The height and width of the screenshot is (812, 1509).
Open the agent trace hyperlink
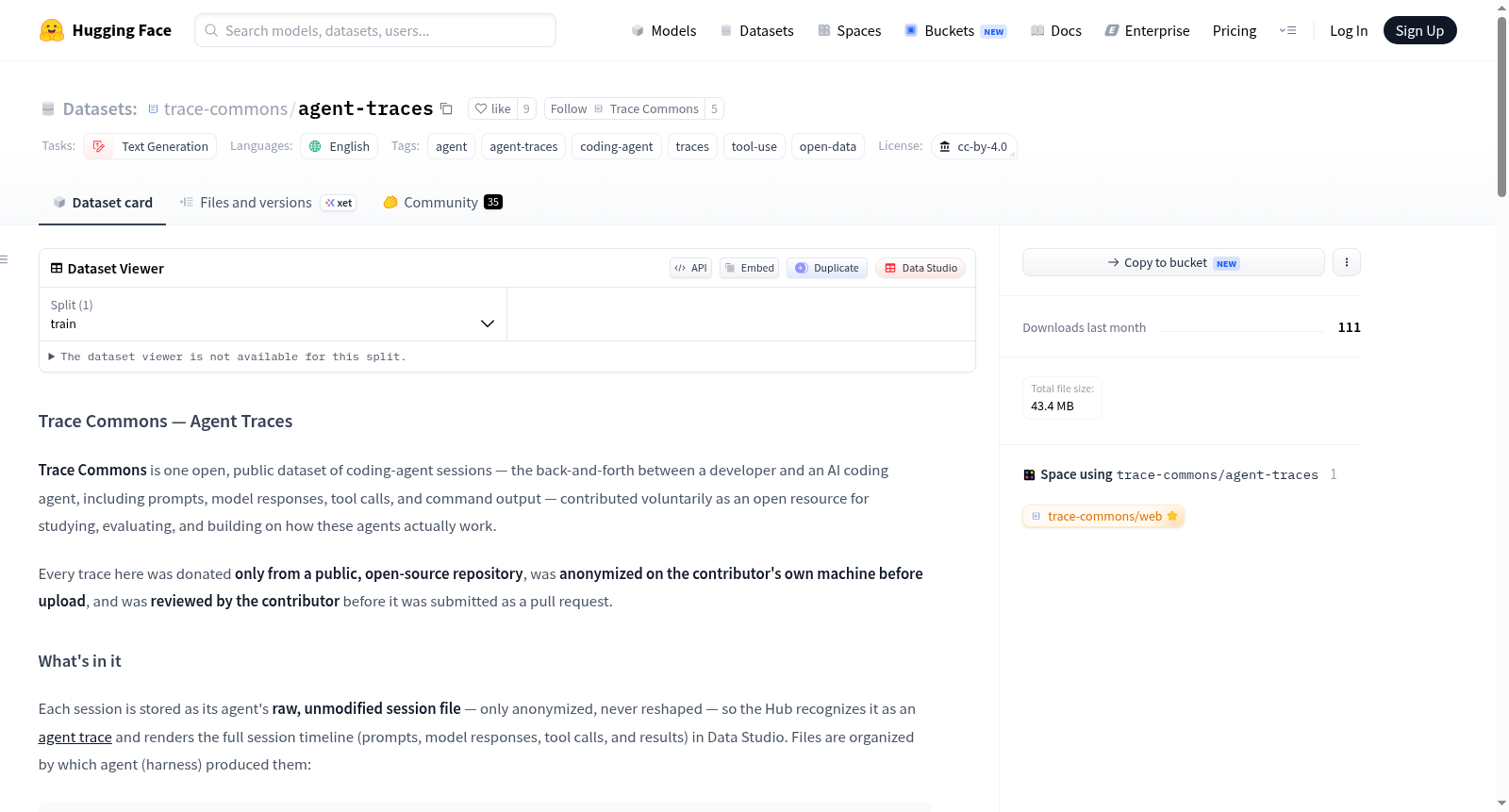click(75, 737)
